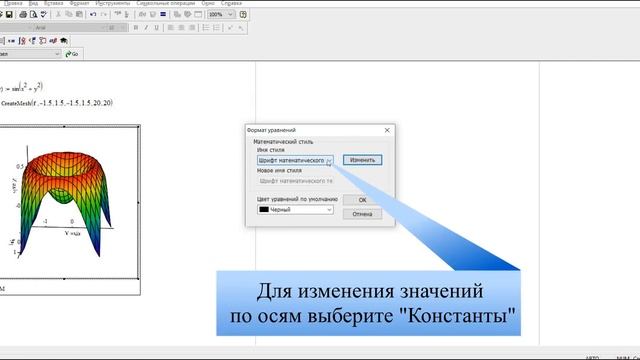Click the Calculate equals-sign icon
Image resolution: width=640 pixels, height=360 pixels.
[163, 14]
